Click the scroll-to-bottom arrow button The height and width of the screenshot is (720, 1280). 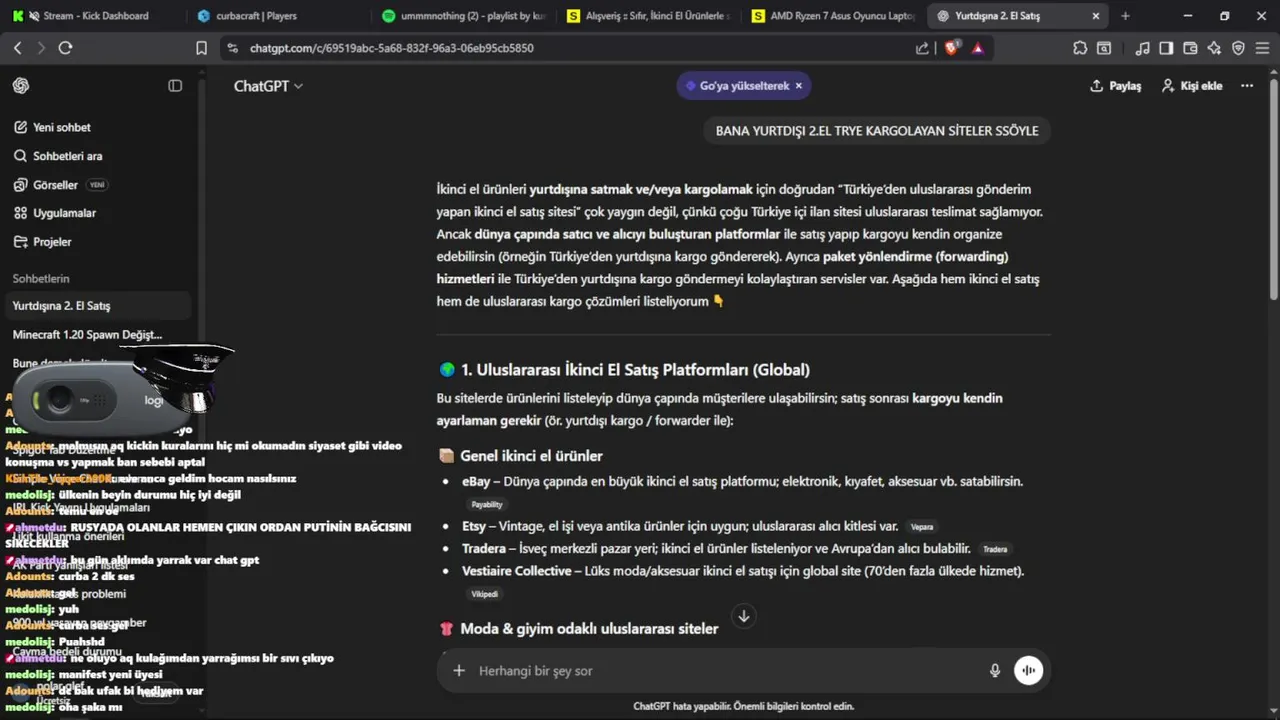coord(743,616)
